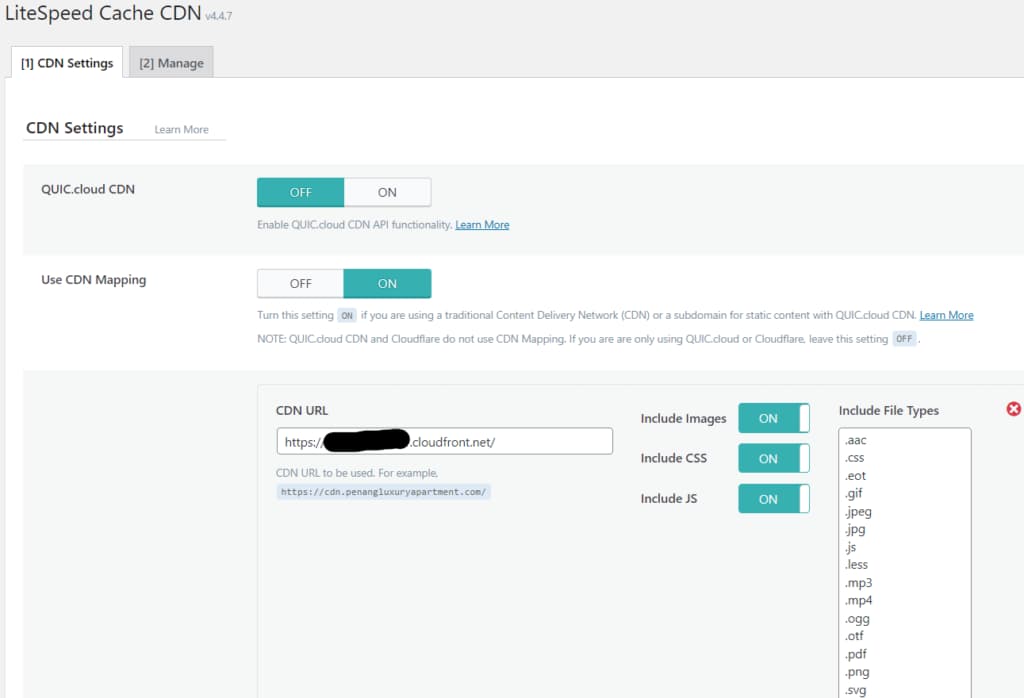Image resolution: width=1024 pixels, height=698 pixels.
Task: Turn Use CDN Mapping ON
Action: point(387,283)
